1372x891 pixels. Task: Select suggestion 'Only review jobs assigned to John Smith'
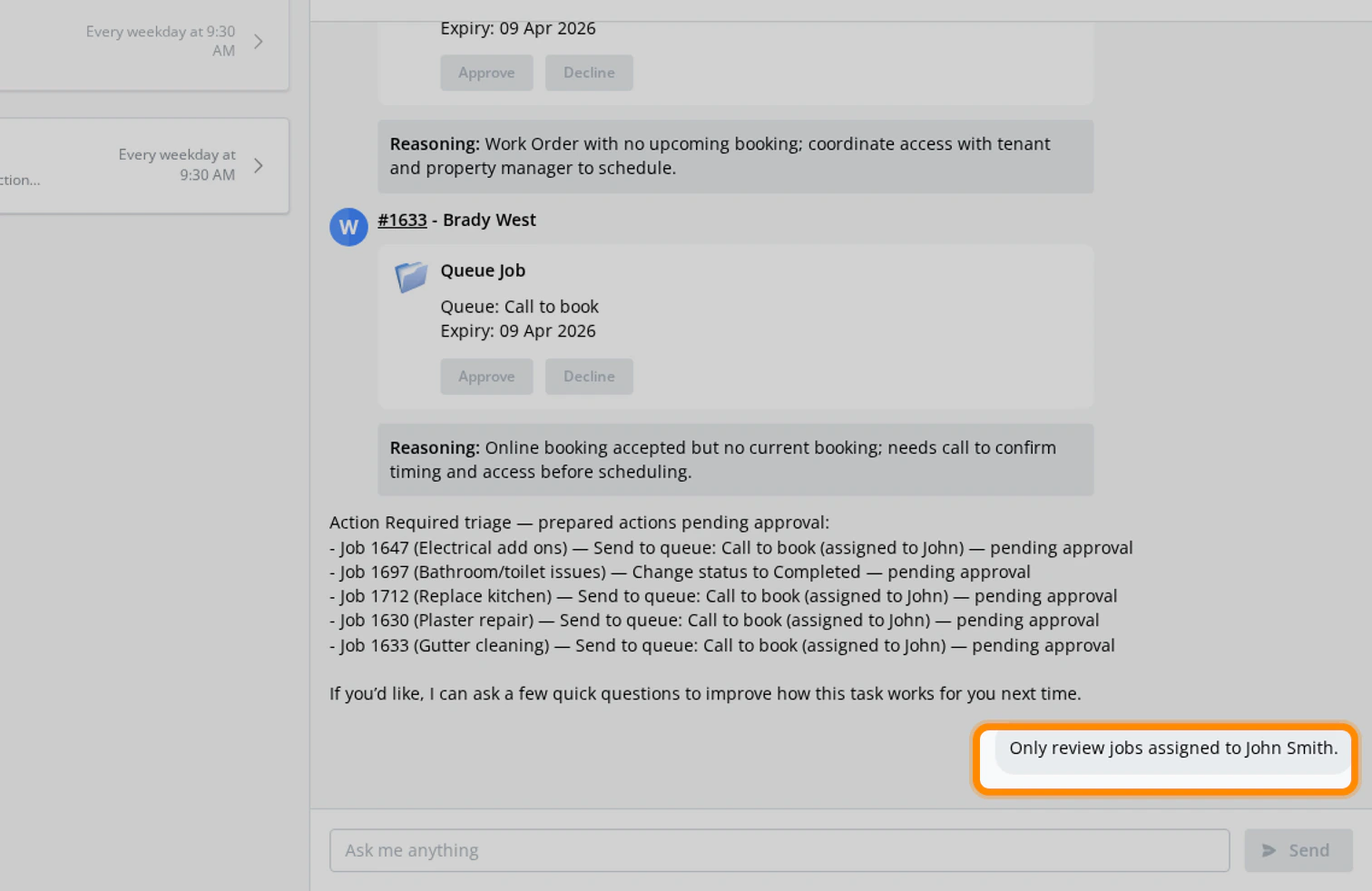coord(1172,748)
